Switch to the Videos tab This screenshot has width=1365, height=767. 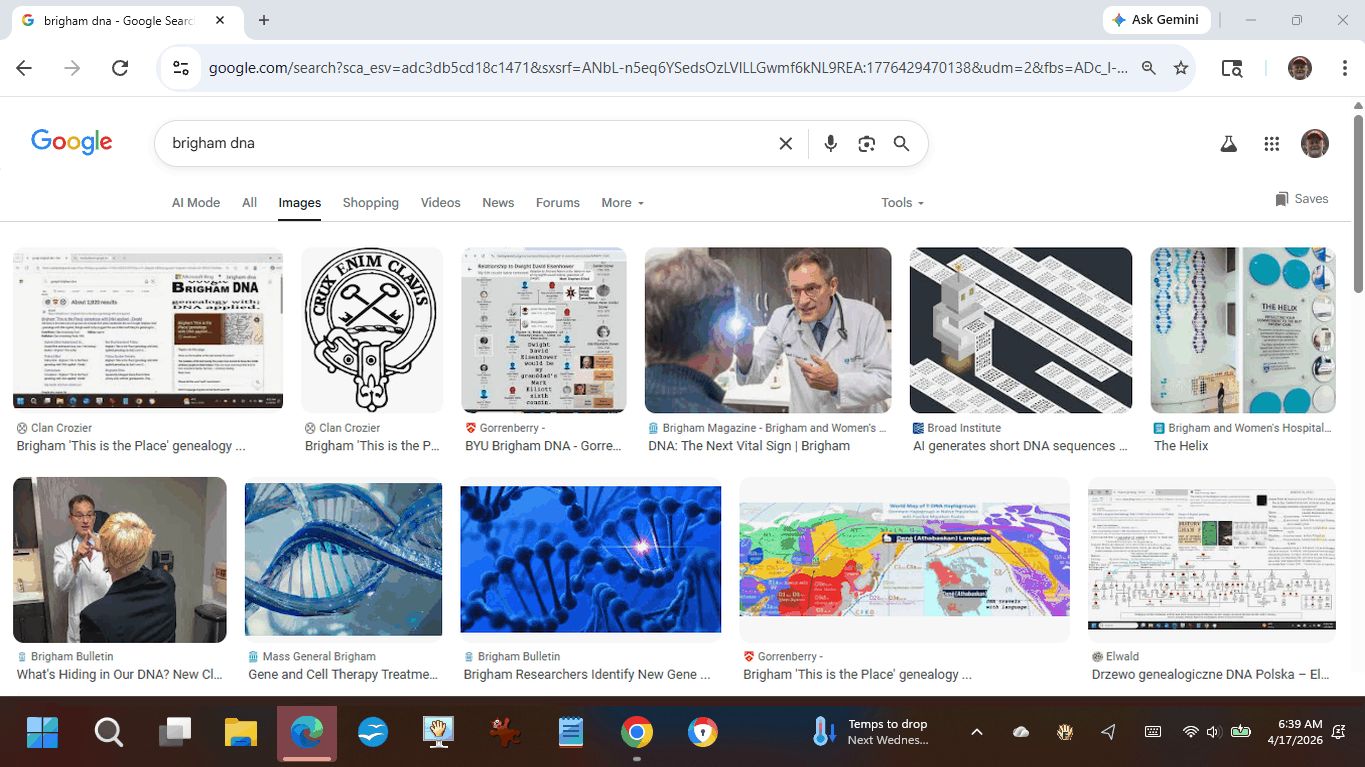click(x=440, y=202)
